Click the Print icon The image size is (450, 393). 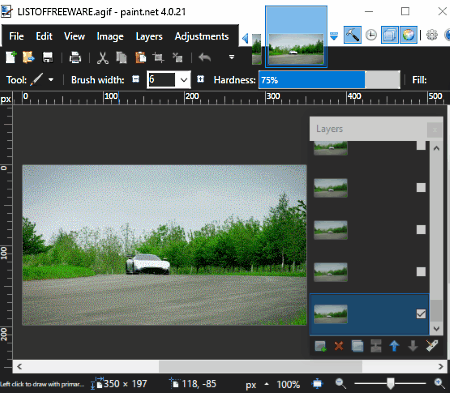tap(75, 58)
